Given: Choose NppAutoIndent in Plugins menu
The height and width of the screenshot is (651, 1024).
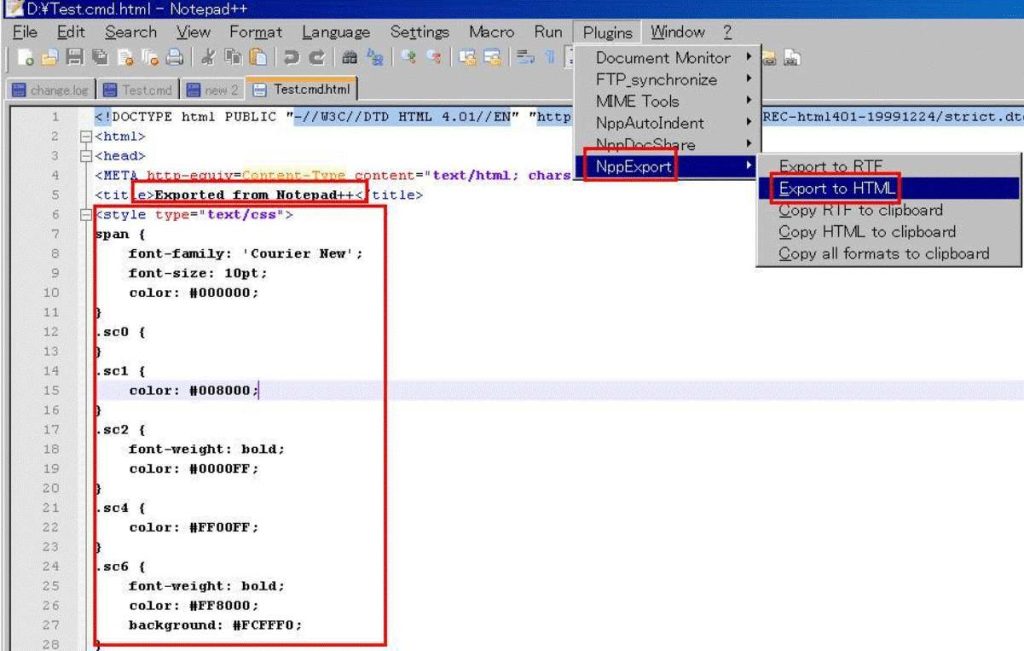Looking at the screenshot, I should pyautogui.click(x=667, y=122).
